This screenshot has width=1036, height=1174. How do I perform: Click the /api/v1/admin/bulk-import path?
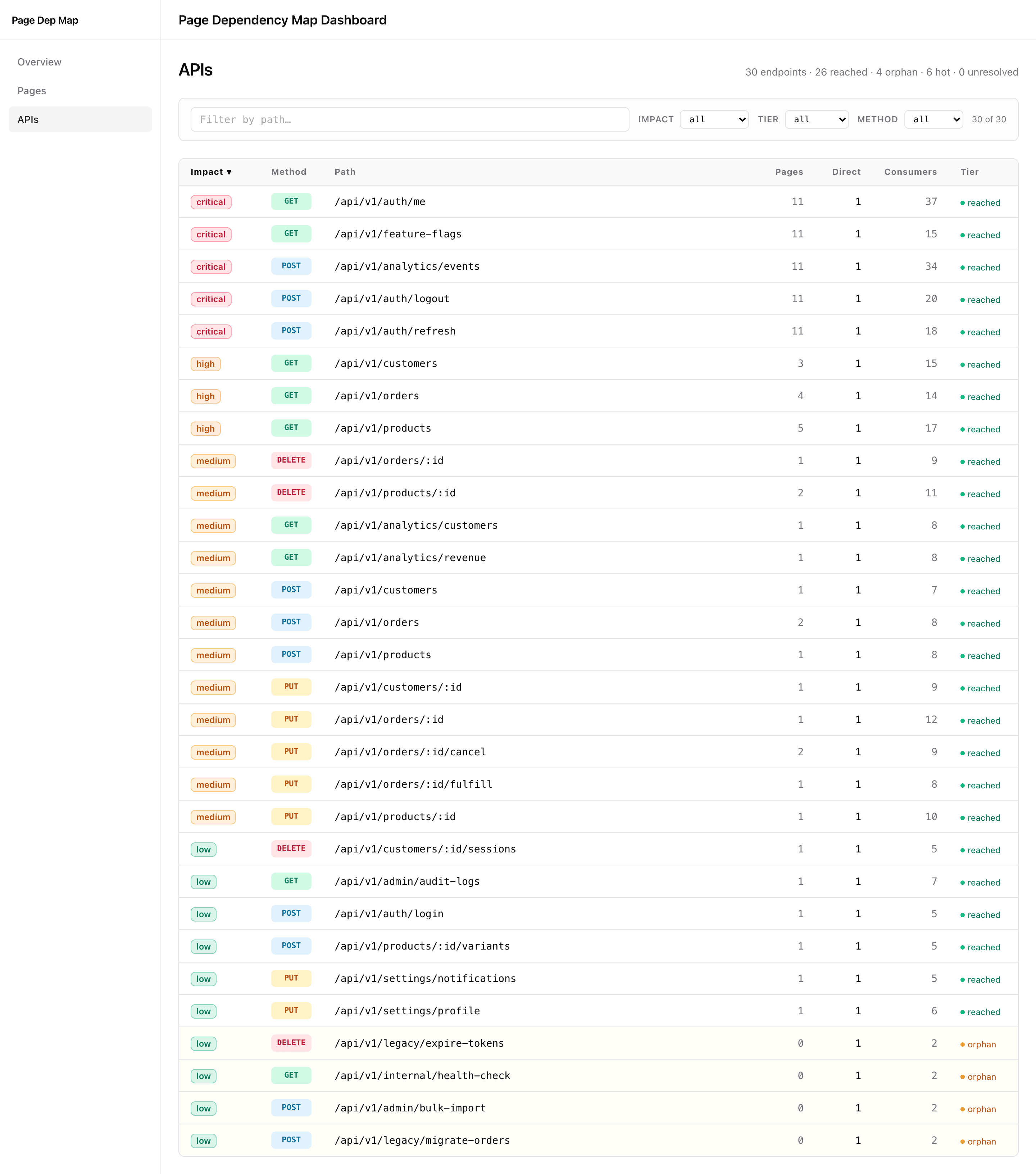point(410,1108)
